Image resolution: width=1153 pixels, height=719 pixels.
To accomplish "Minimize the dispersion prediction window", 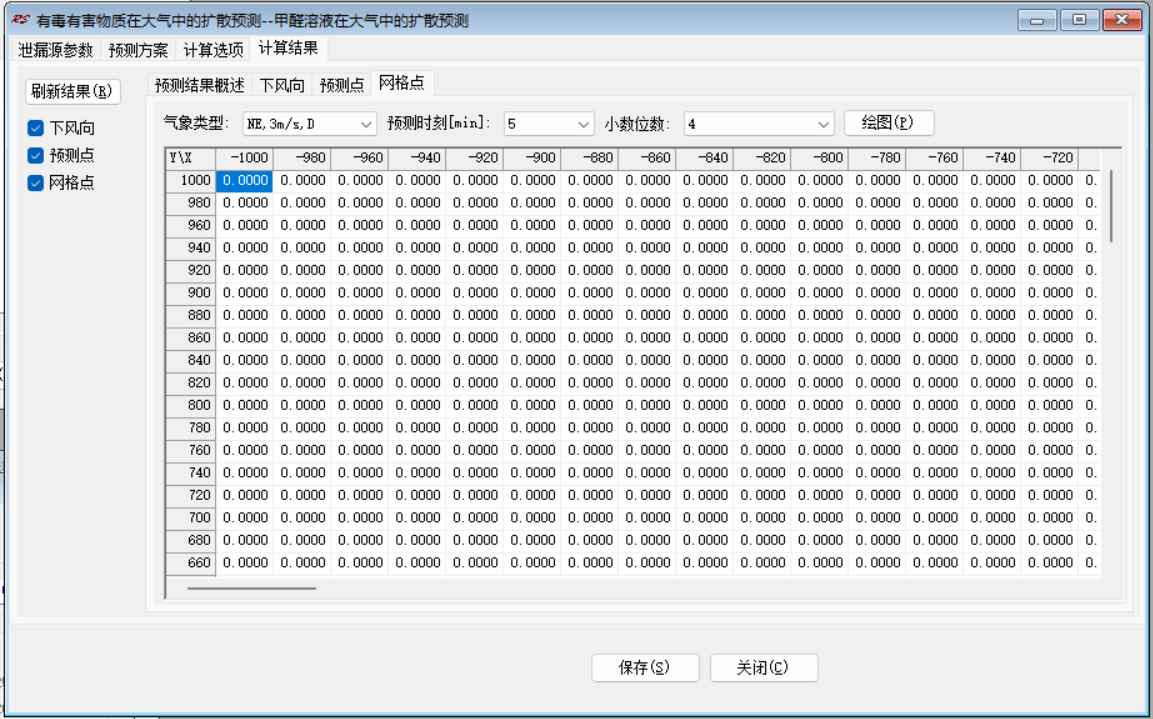I will pyautogui.click(x=1037, y=20).
